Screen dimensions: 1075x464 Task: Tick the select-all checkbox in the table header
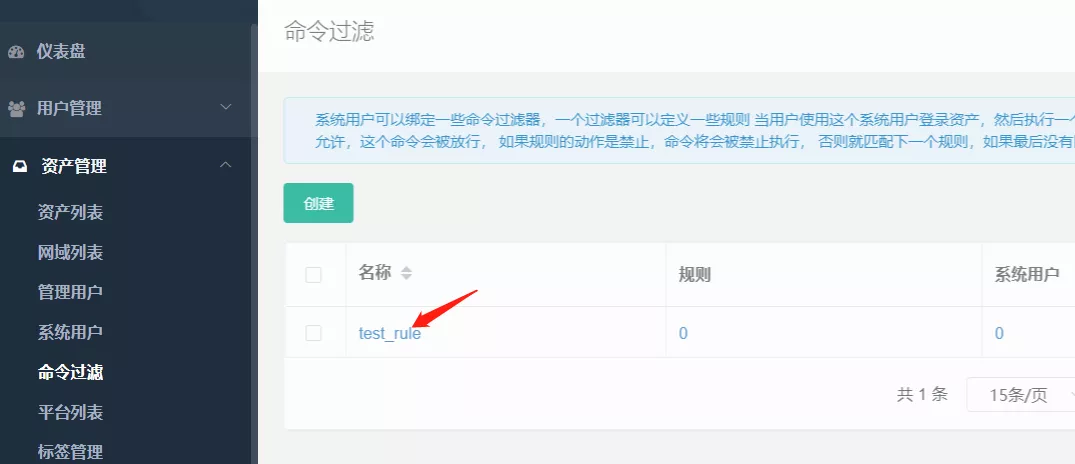pos(314,274)
